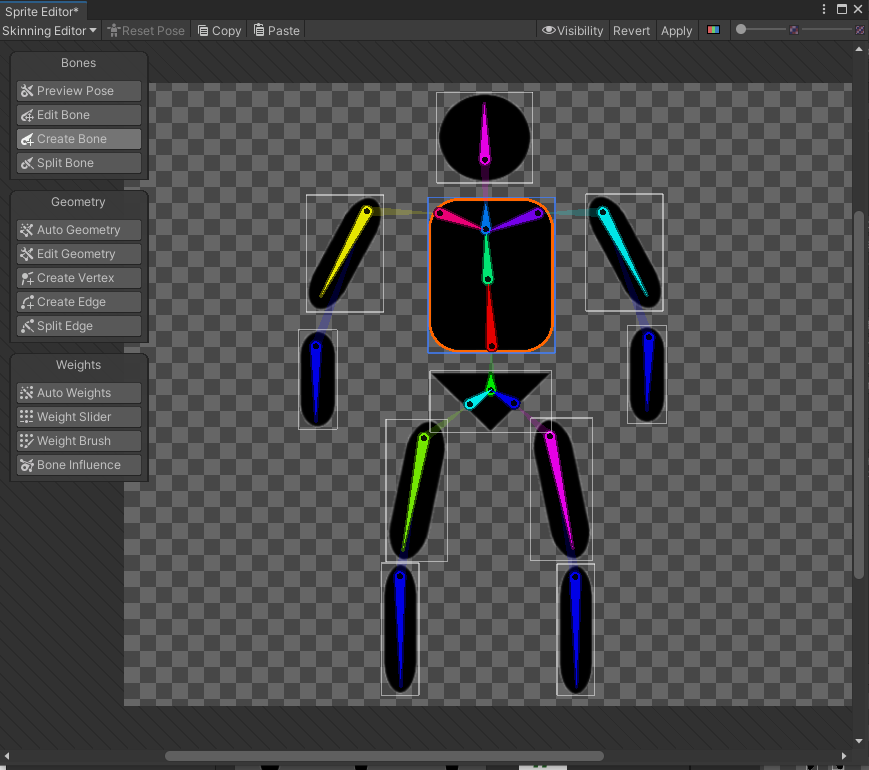Enable Edit Geometry mode

point(78,253)
